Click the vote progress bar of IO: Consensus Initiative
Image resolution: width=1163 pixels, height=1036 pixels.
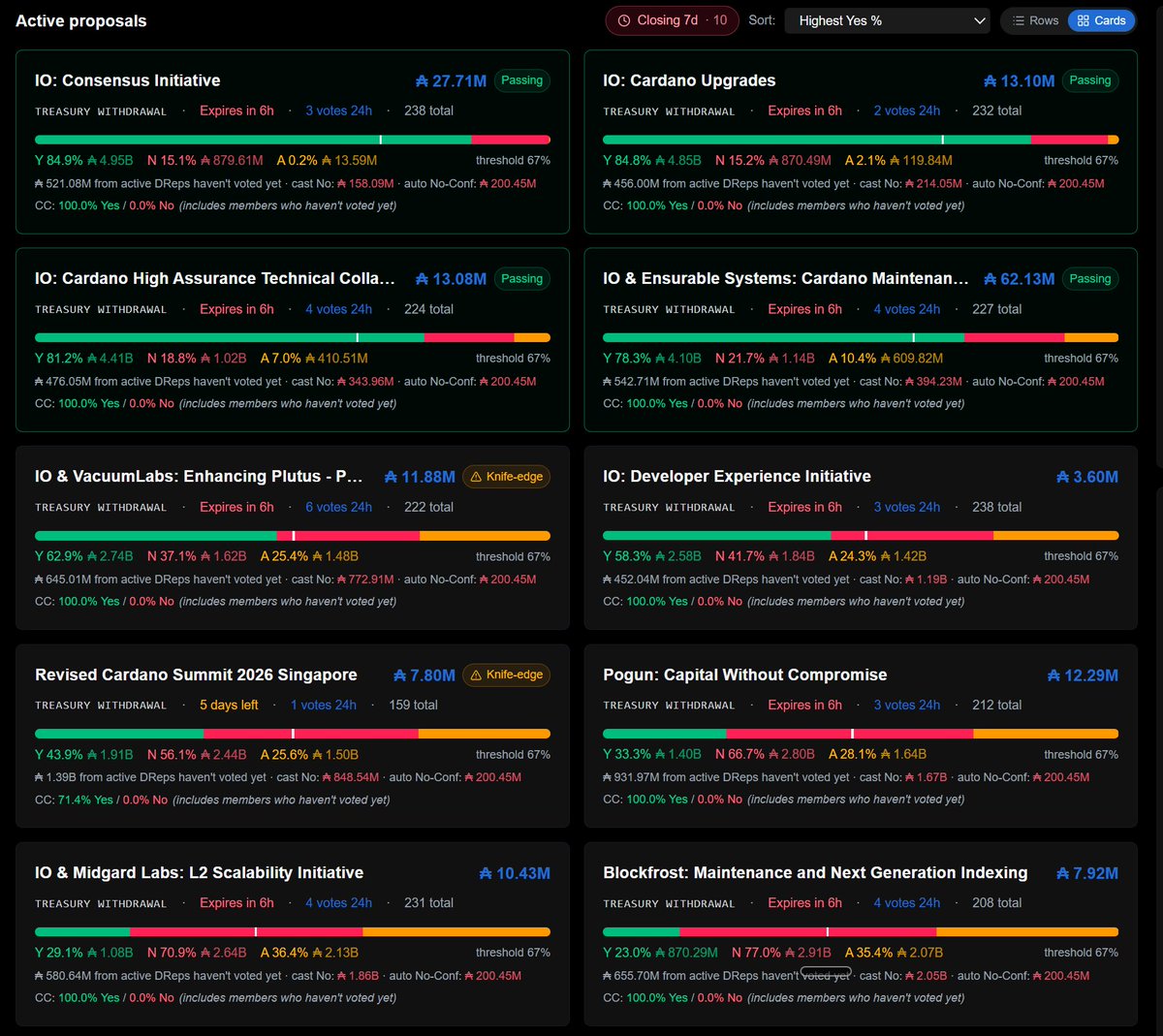coord(293,140)
